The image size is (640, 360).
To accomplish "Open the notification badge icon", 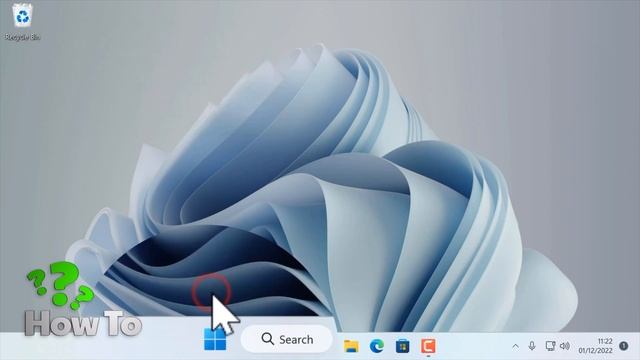I will point(624,346).
